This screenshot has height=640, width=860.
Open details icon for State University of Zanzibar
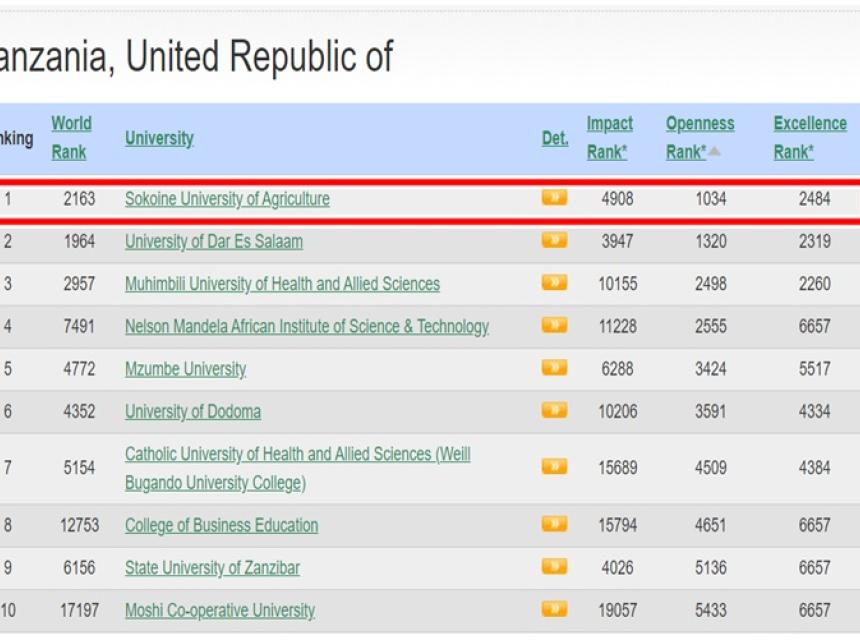[x=554, y=567]
